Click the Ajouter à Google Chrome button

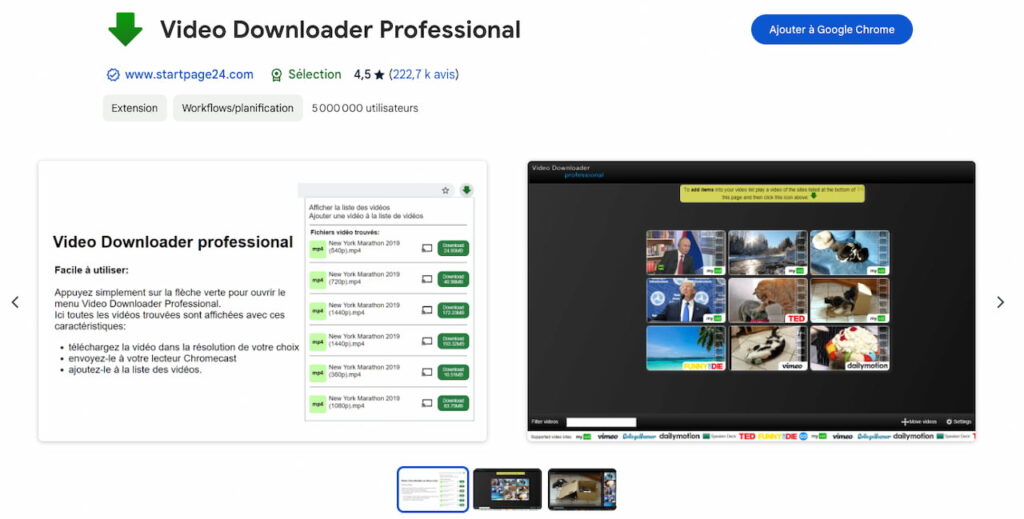coord(831,29)
